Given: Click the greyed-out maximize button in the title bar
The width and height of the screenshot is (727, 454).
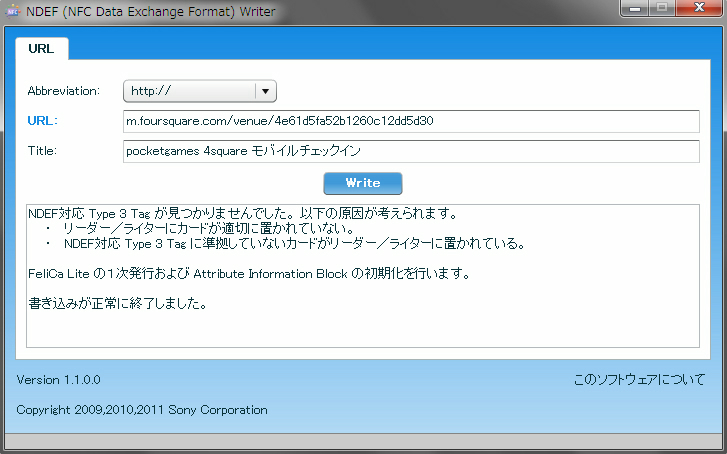Looking at the screenshot, I should click(x=662, y=8).
